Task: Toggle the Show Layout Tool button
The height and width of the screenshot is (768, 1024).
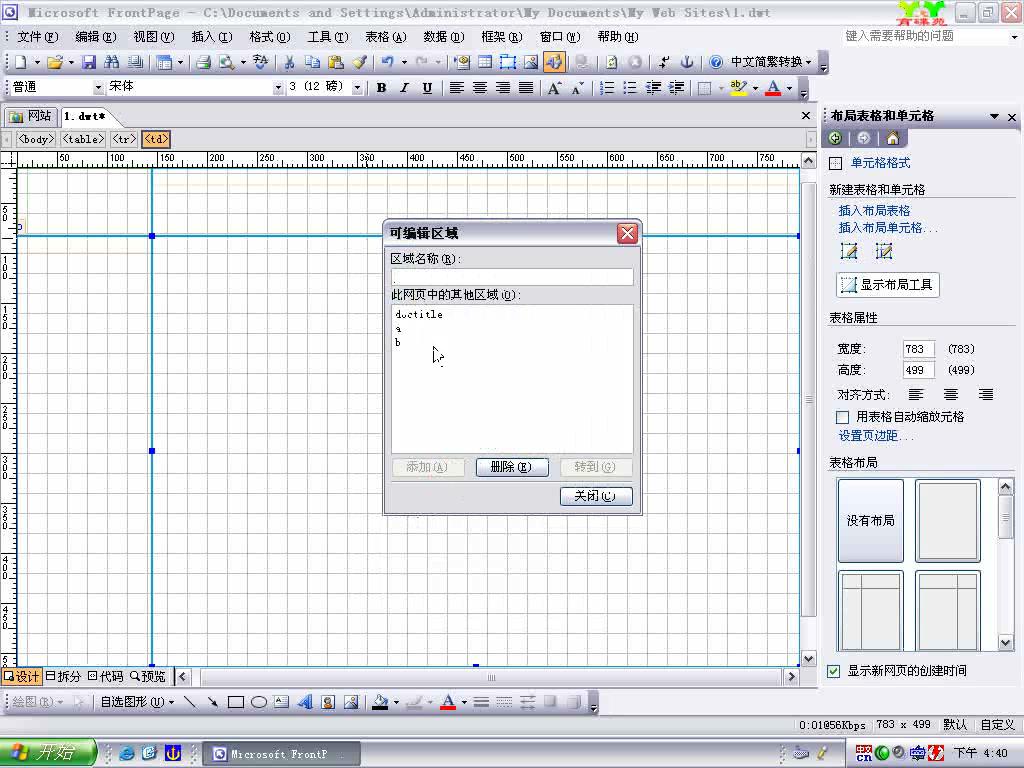Action: pos(888,285)
